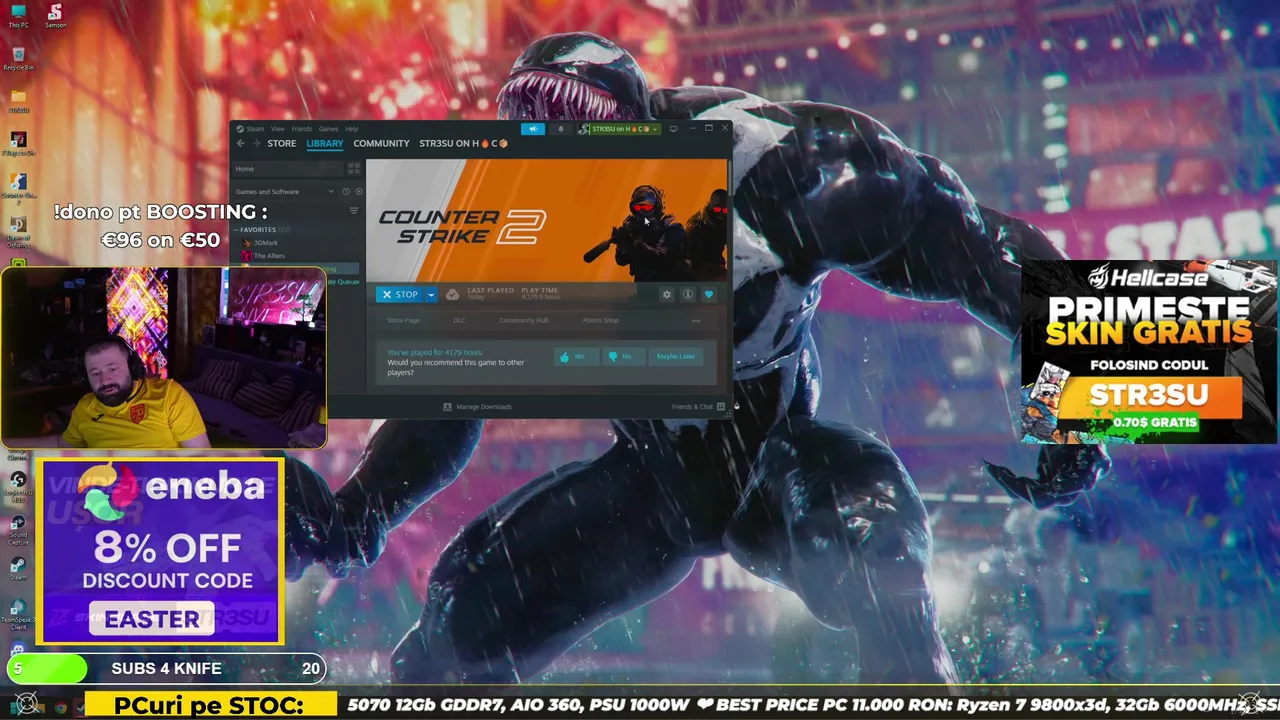Click the Hellcase PRIMESTE SKIN GRATIS banner
The image size is (1280, 720).
(x=1148, y=351)
